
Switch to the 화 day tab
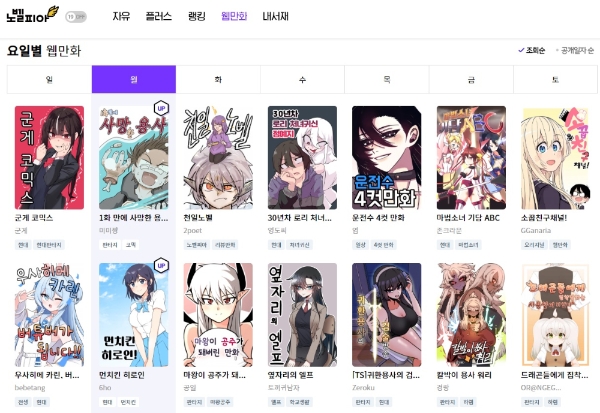click(218, 79)
